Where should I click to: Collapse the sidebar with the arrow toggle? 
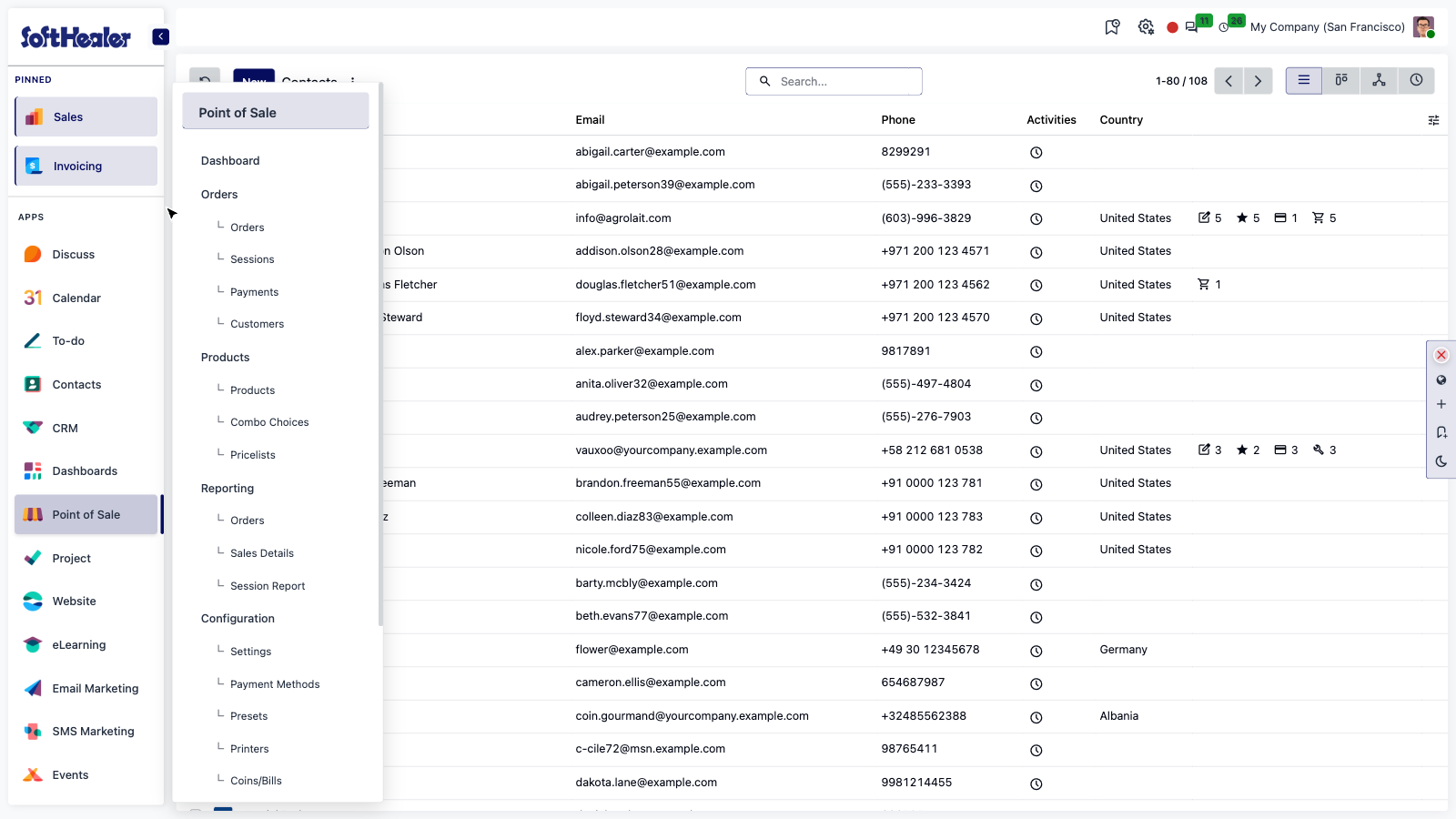point(160,36)
